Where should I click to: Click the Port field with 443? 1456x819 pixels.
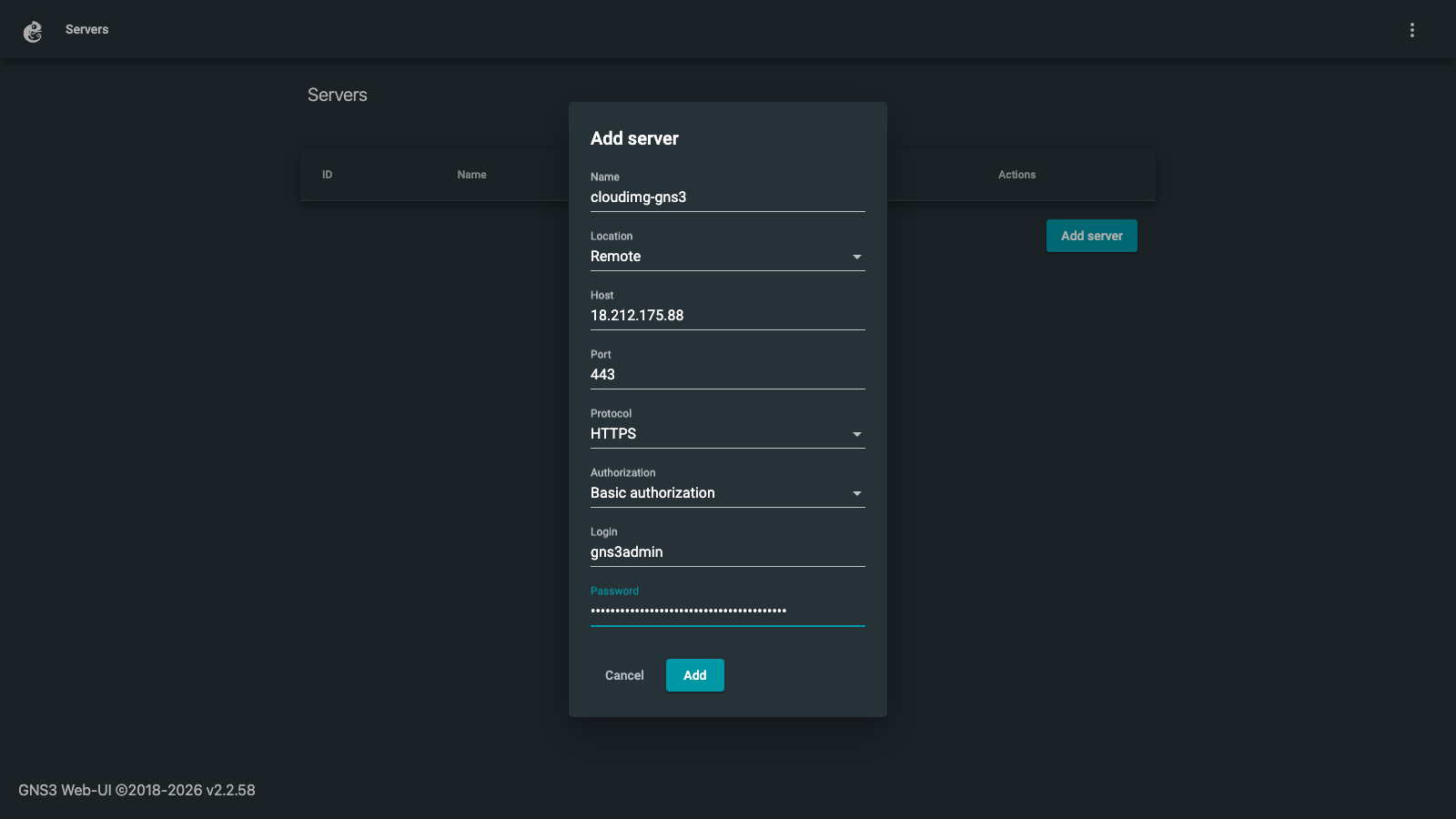pos(728,375)
